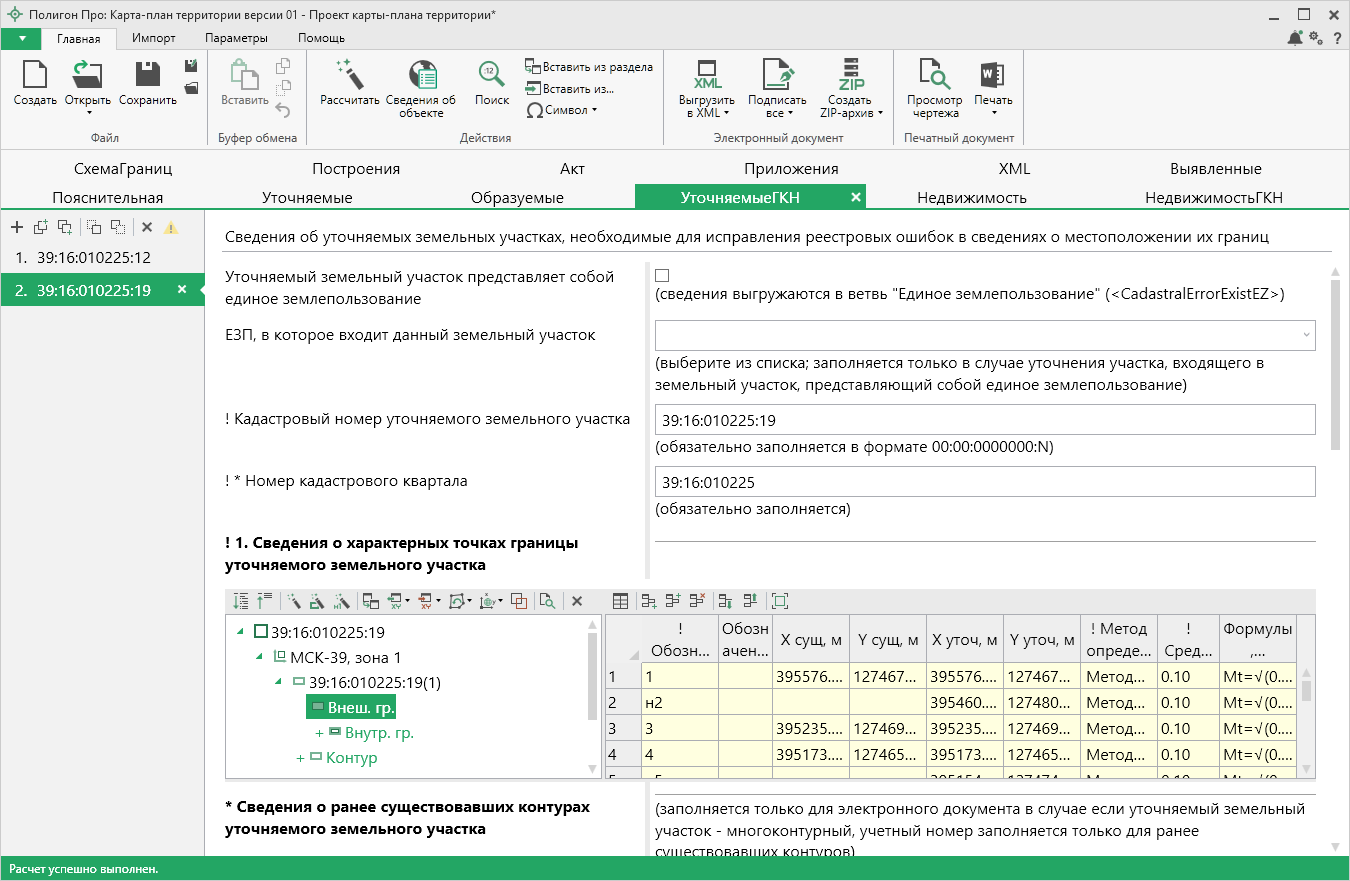Click Выгрузить в XML icon
The height and width of the screenshot is (881, 1350).
click(707, 75)
